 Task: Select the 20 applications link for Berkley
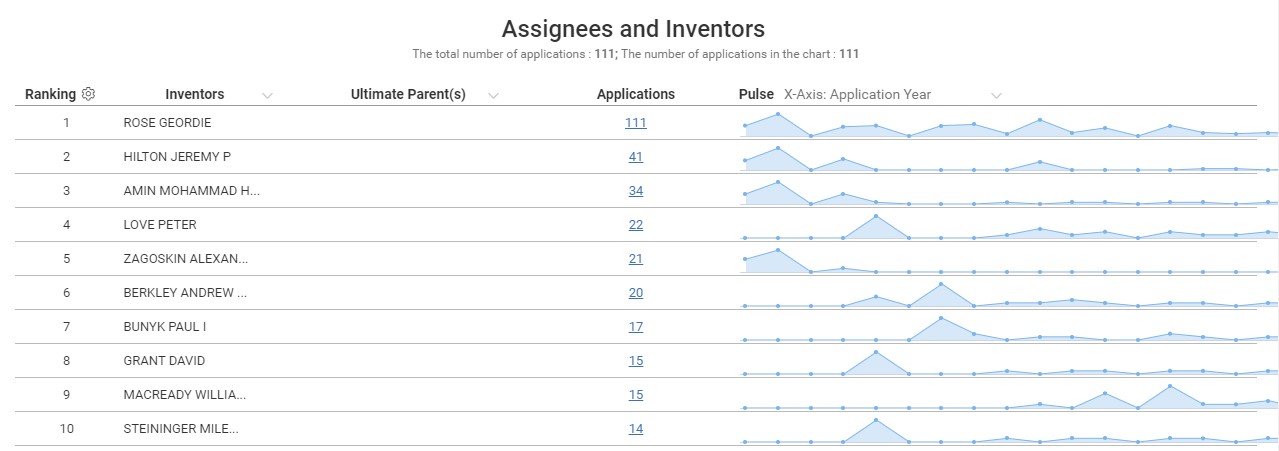(x=636, y=293)
